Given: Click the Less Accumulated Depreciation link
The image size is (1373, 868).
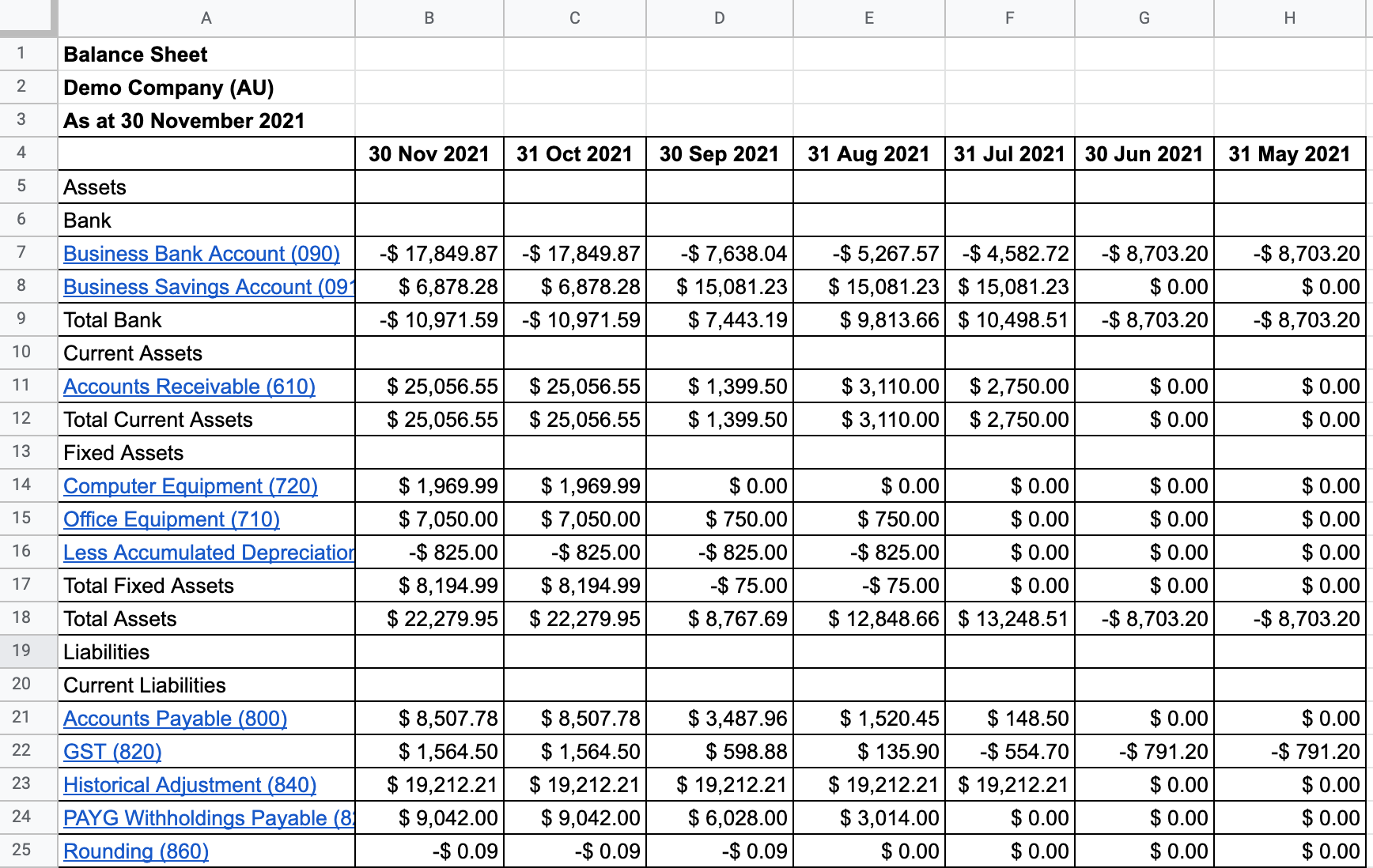Looking at the screenshot, I should tap(208, 553).
